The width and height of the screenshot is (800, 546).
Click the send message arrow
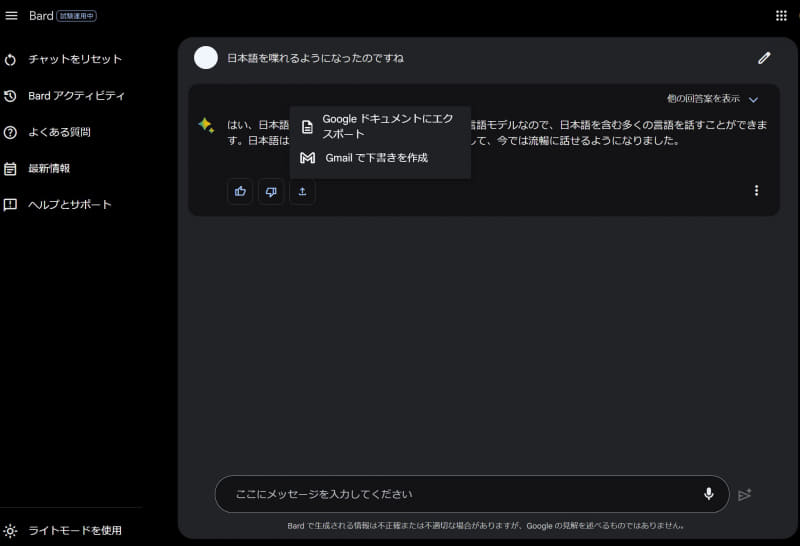[x=744, y=494]
